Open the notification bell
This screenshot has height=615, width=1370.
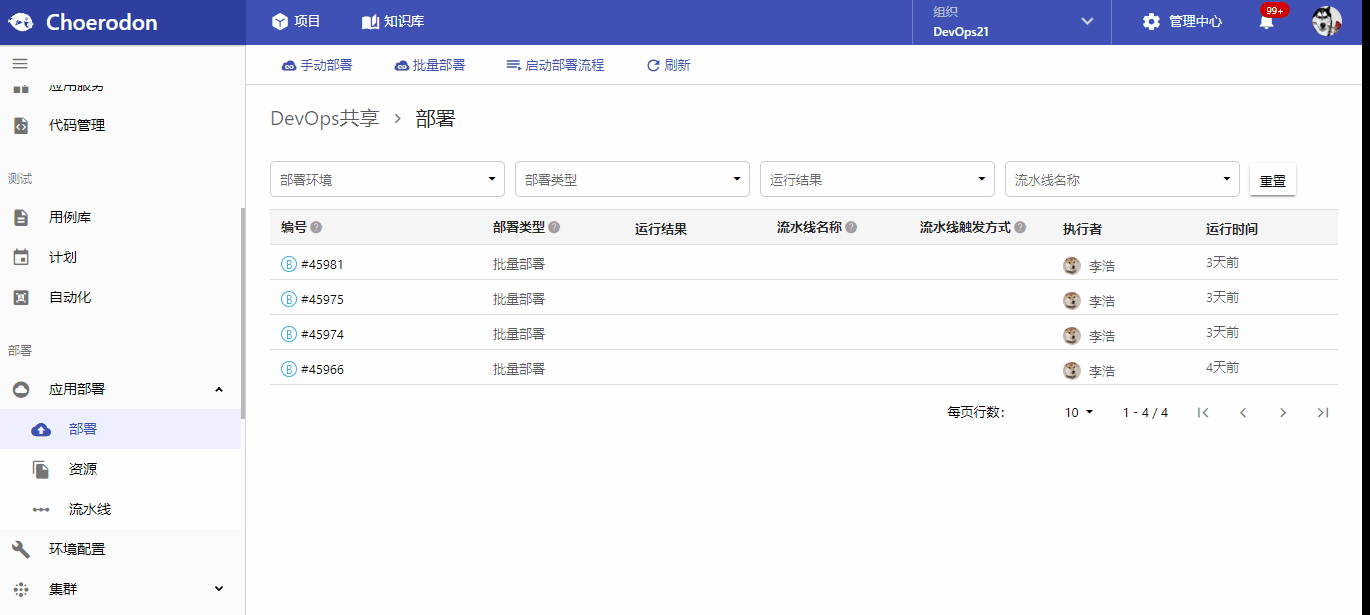(x=1266, y=21)
